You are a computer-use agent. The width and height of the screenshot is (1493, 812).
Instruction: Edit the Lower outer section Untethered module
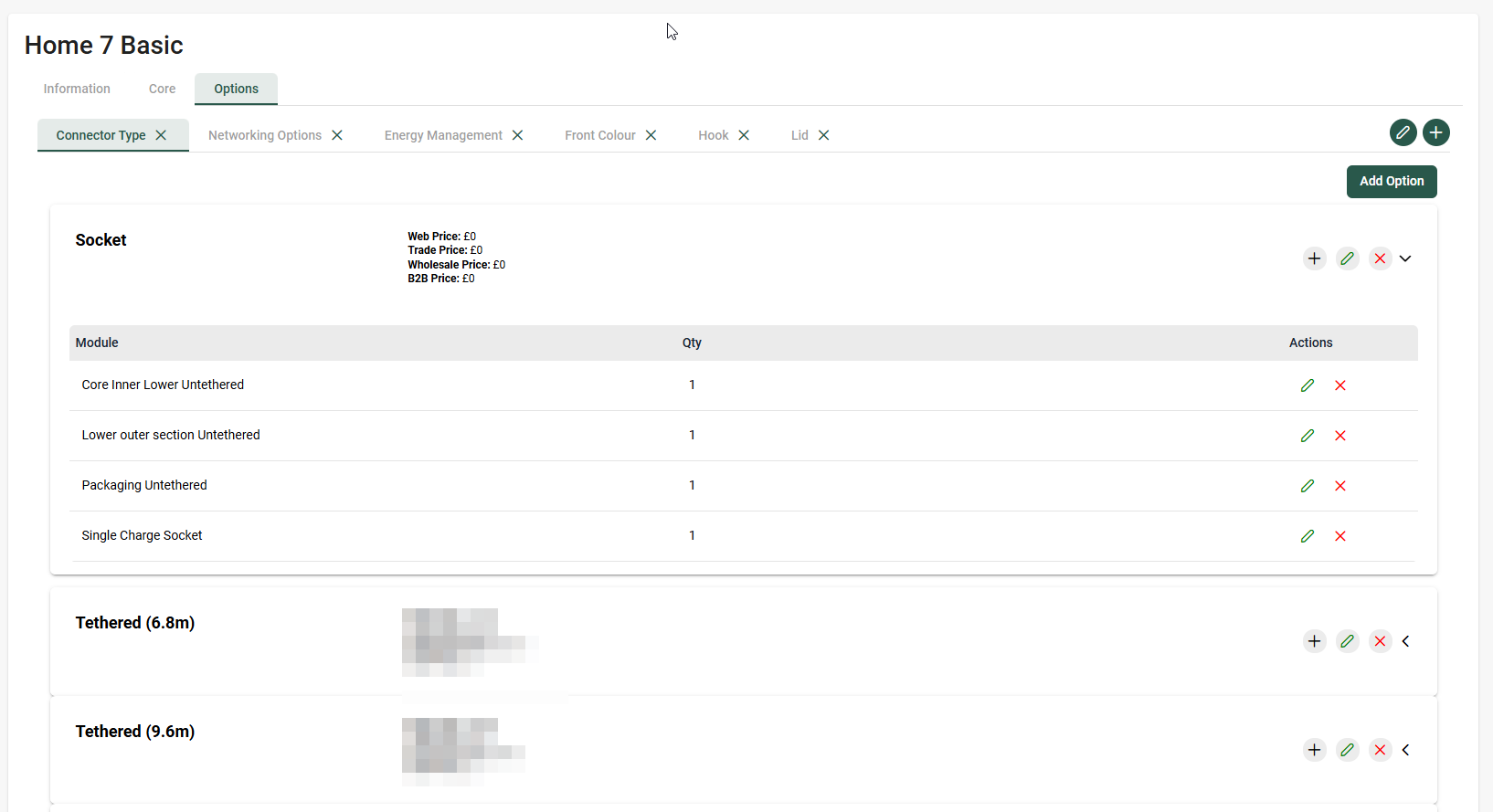1308,436
